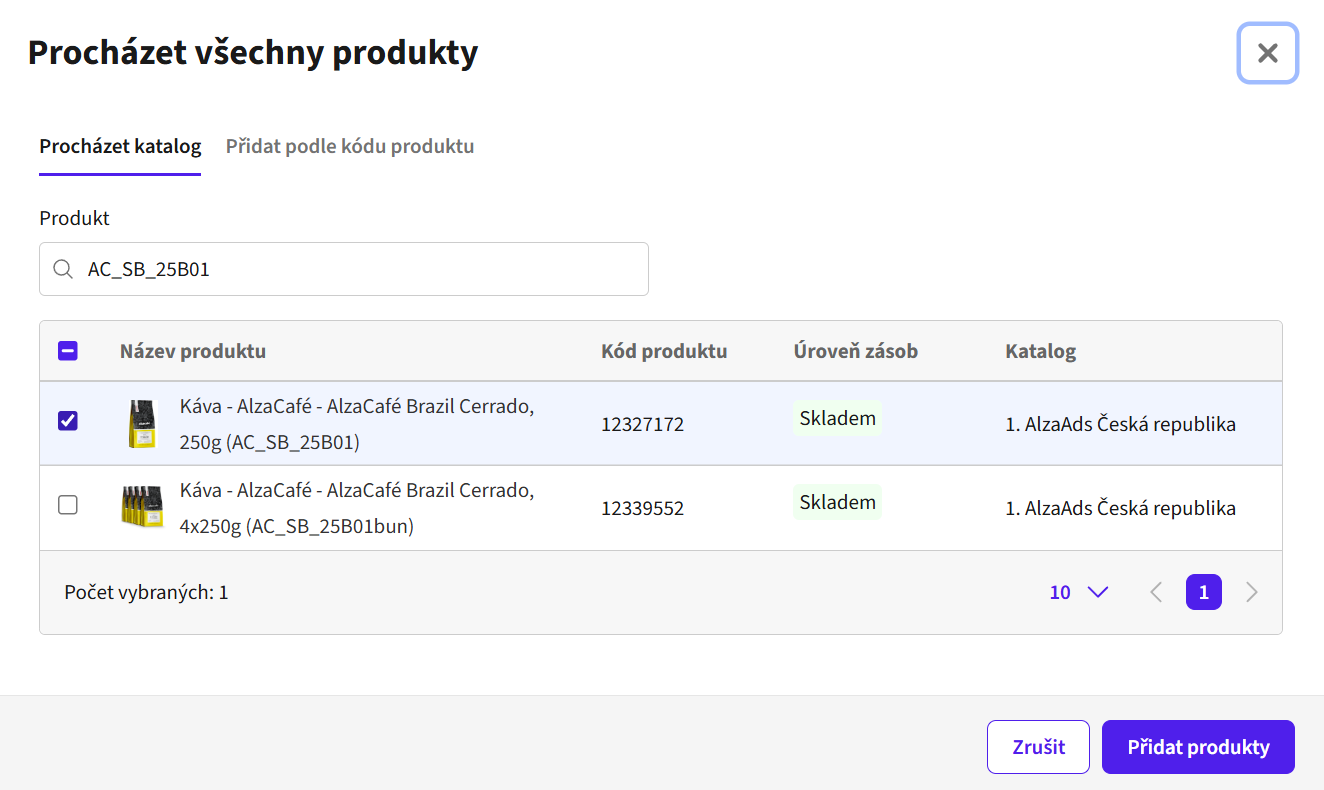The width and height of the screenshot is (1324, 790).
Task: Select page 1 in pagination
Action: tap(1204, 592)
